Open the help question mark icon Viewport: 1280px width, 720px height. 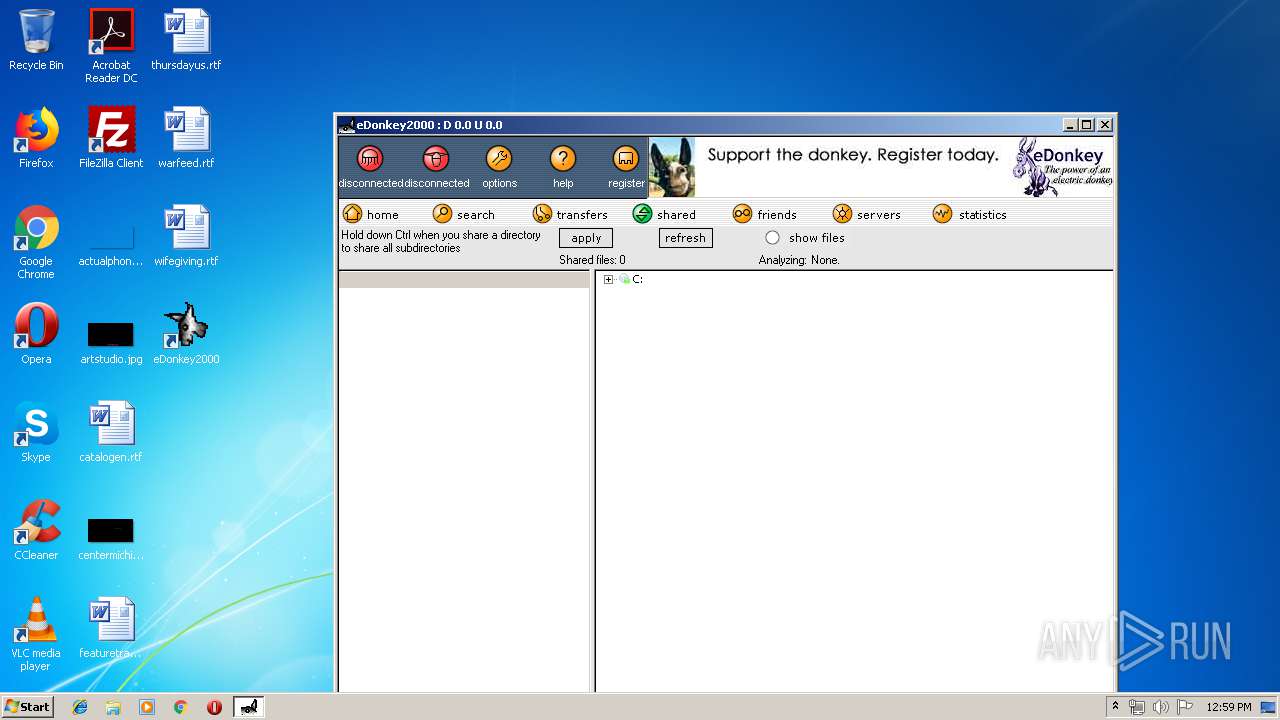[563, 159]
